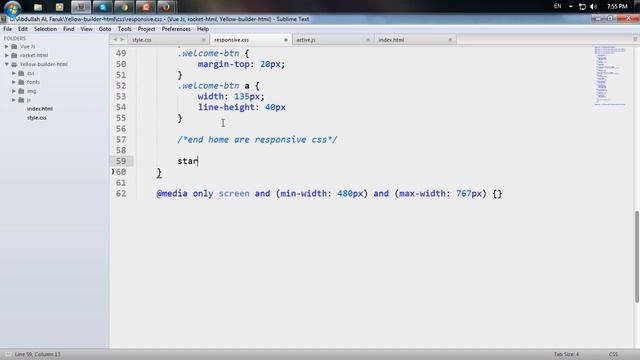
Task: Close the index.html tab
Action: (x=450, y=40)
